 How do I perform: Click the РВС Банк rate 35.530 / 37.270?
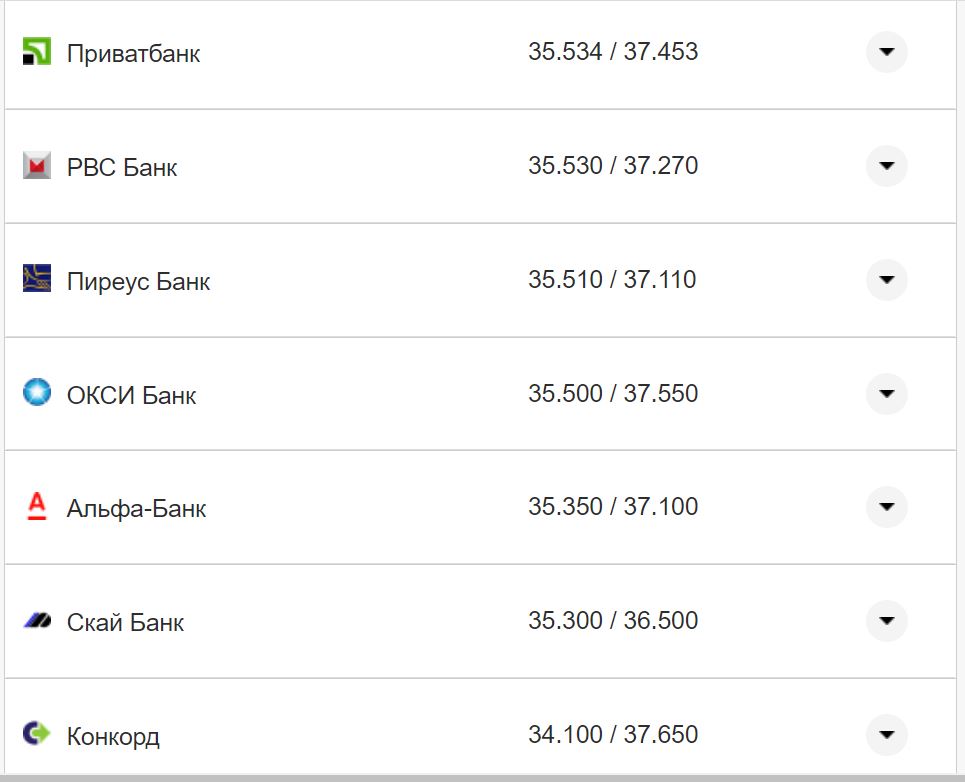click(x=613, y=166)
